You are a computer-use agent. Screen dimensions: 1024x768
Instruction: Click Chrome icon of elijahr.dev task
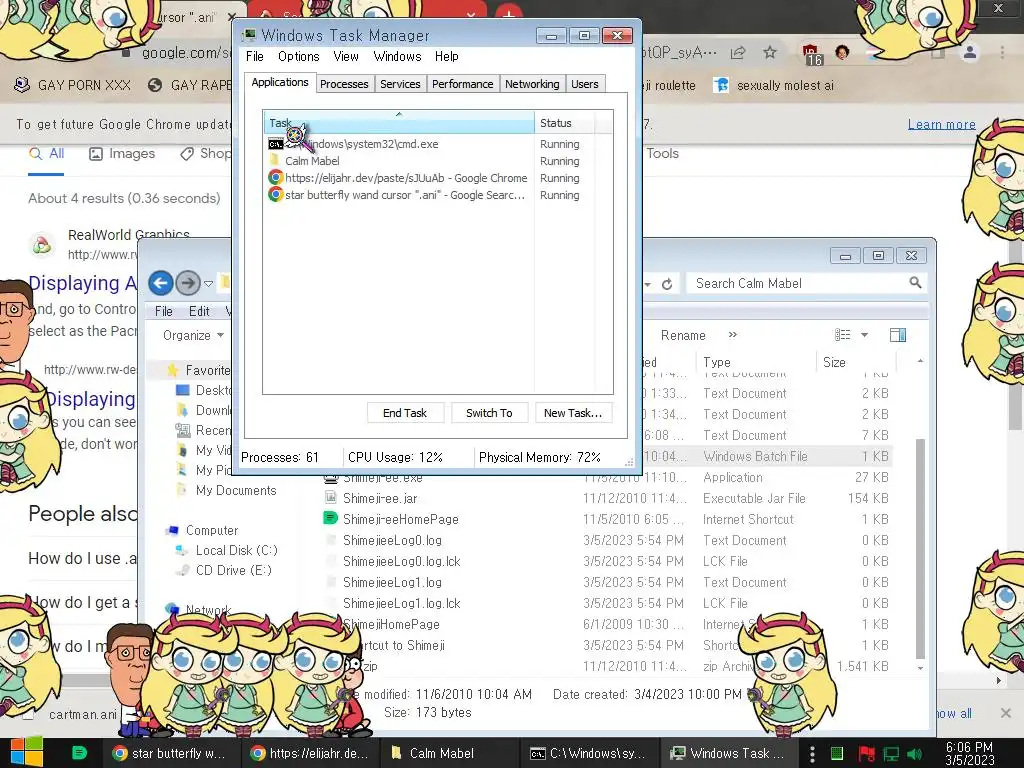[x=276, y=178]
